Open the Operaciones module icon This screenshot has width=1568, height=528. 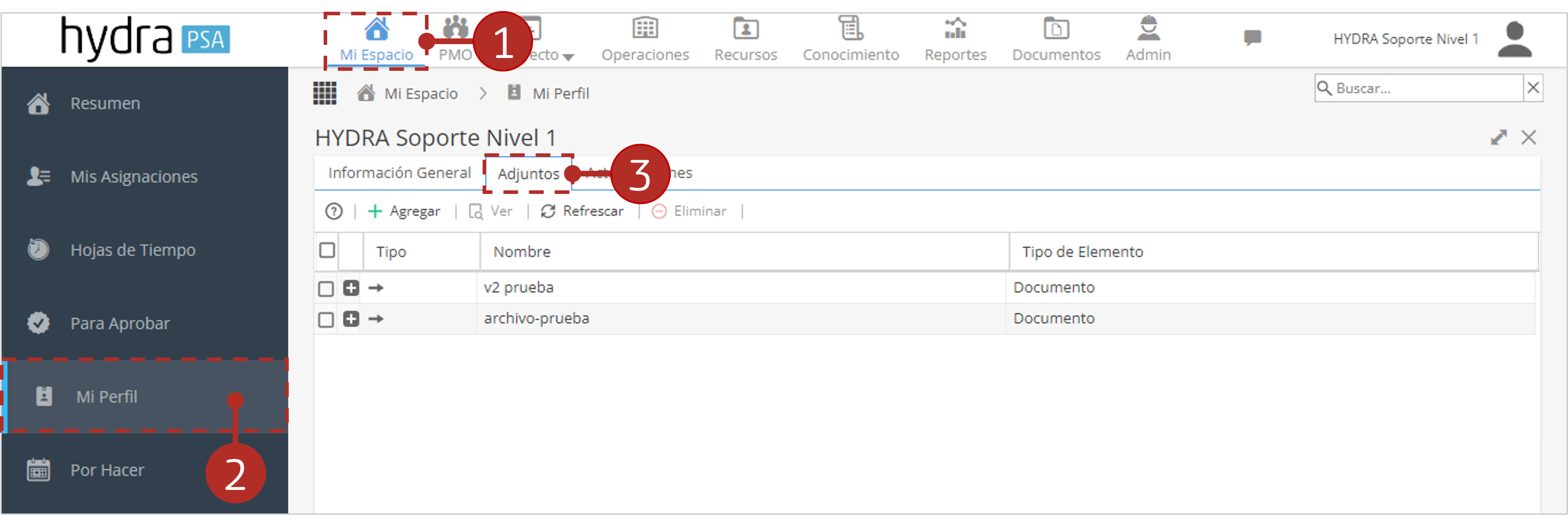coord(645,28)
